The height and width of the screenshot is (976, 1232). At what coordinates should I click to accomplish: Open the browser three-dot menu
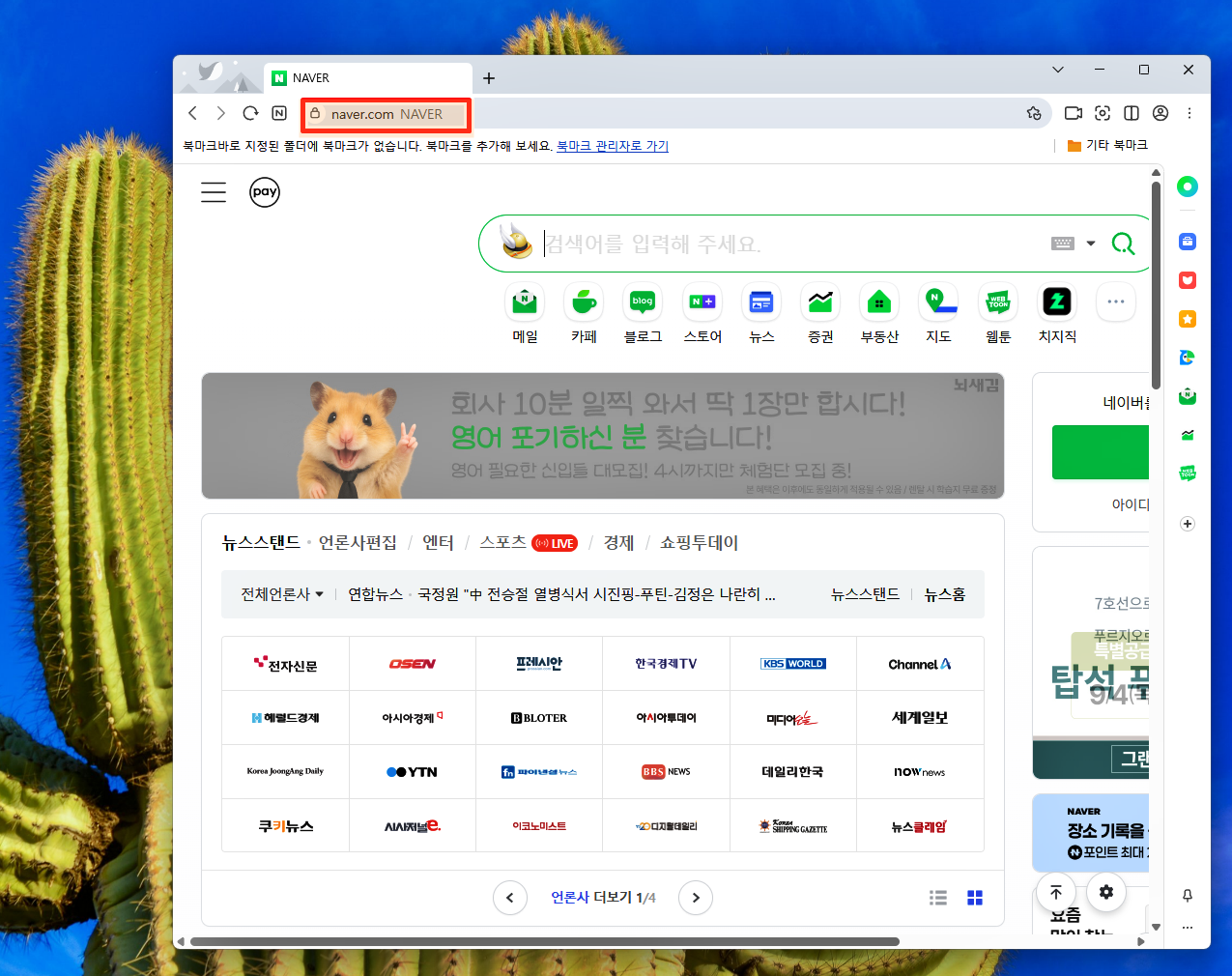click(x=1189, y=113)
